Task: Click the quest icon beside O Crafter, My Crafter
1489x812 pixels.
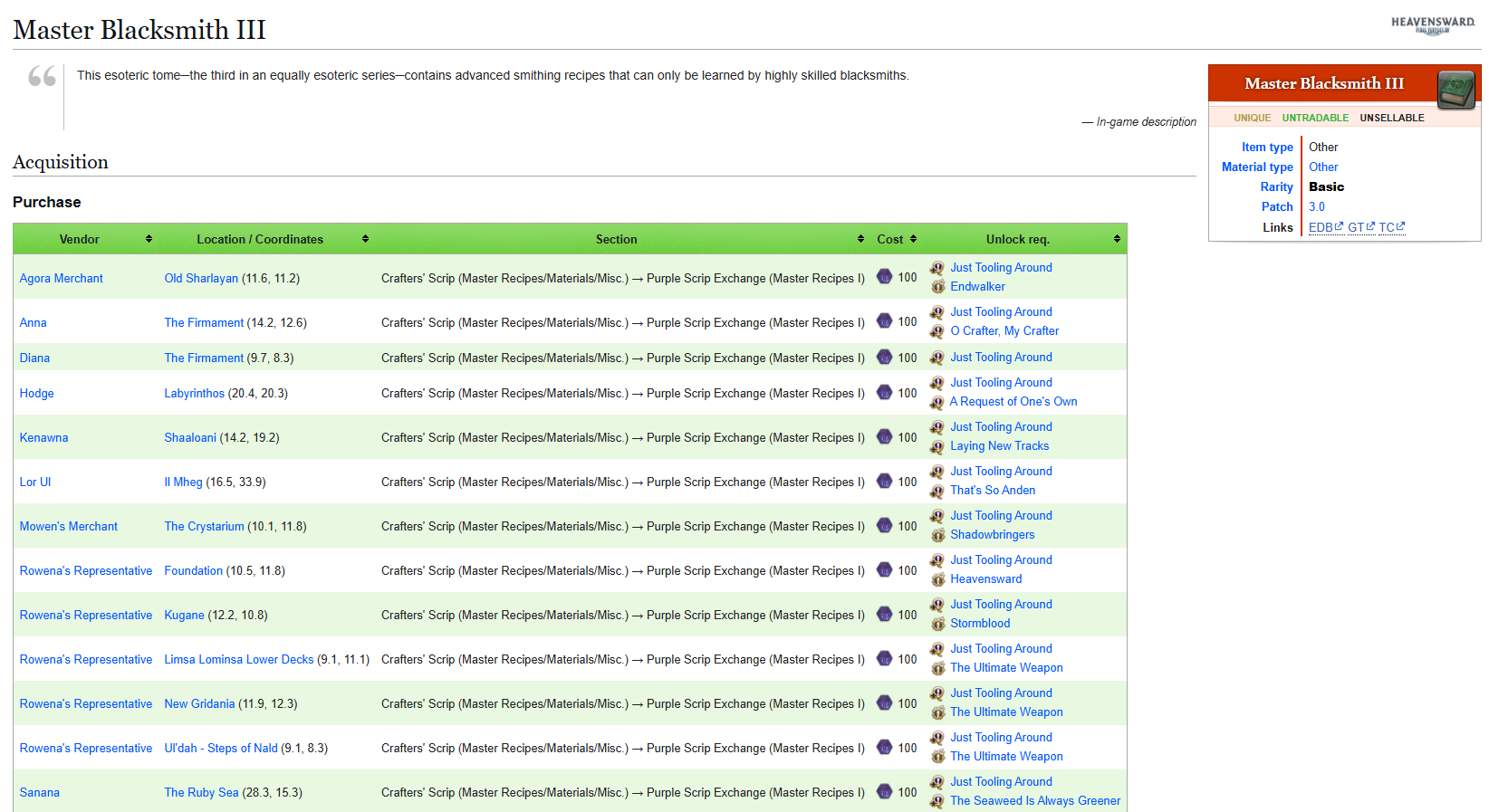Action: (938, 331)
